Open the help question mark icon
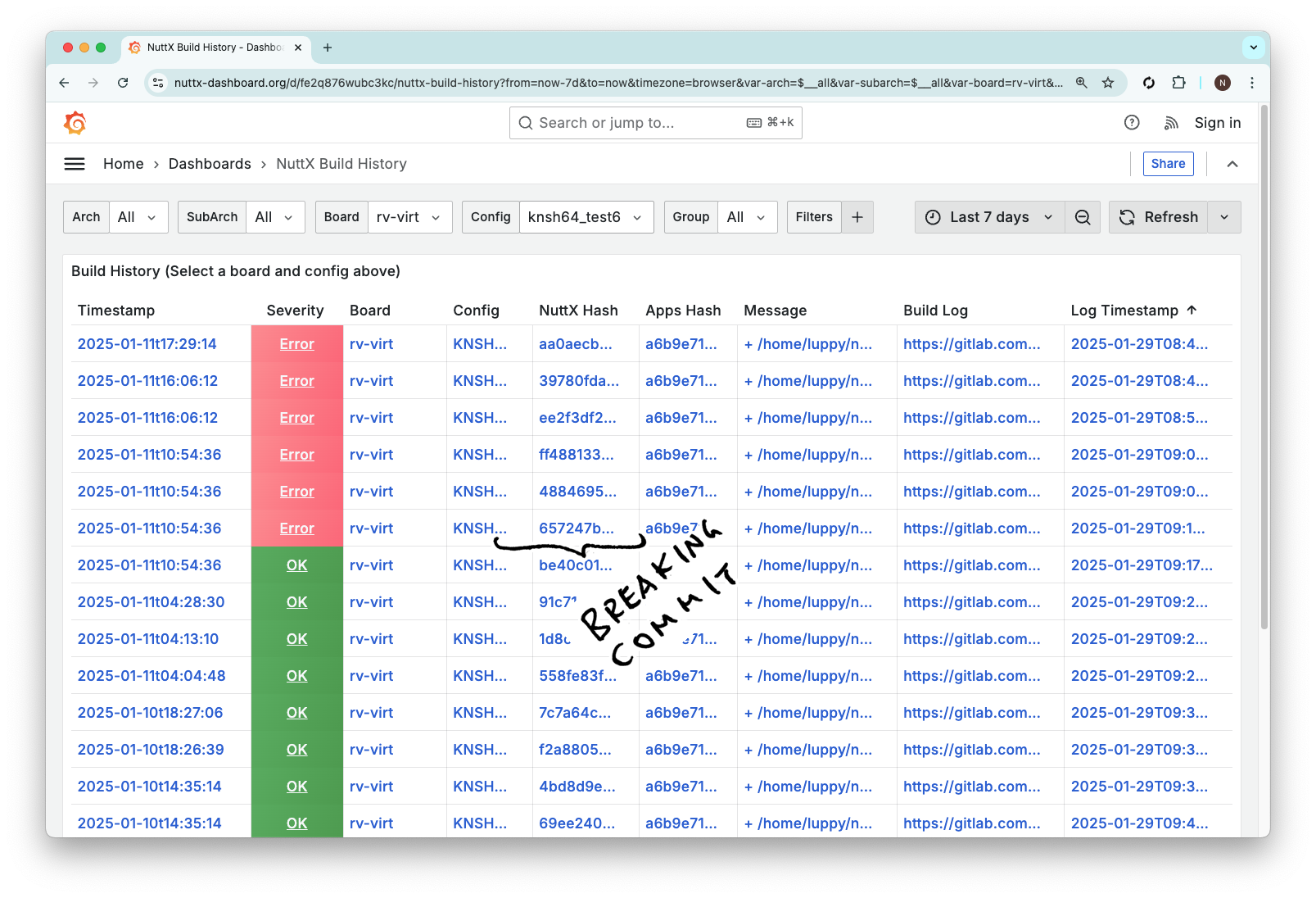 pos(1132,123)
